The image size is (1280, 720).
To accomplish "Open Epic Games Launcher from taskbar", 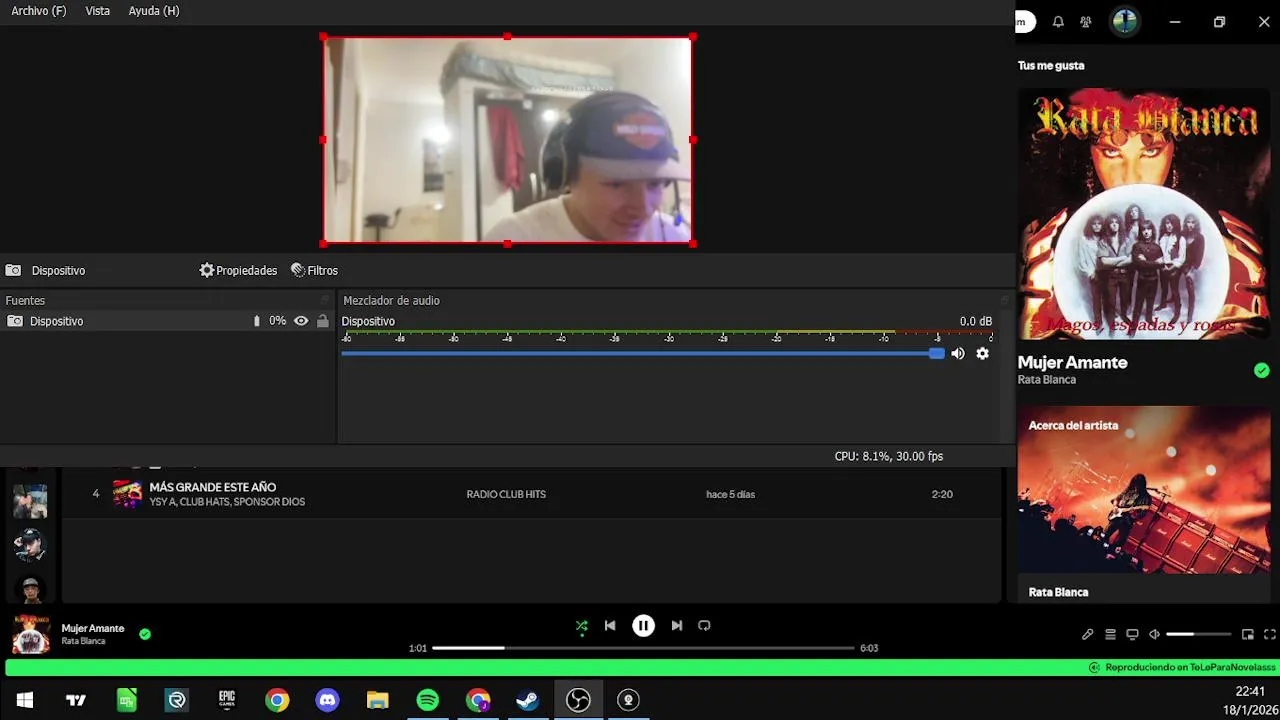I will pyautogui.click(x=227, y=700).
